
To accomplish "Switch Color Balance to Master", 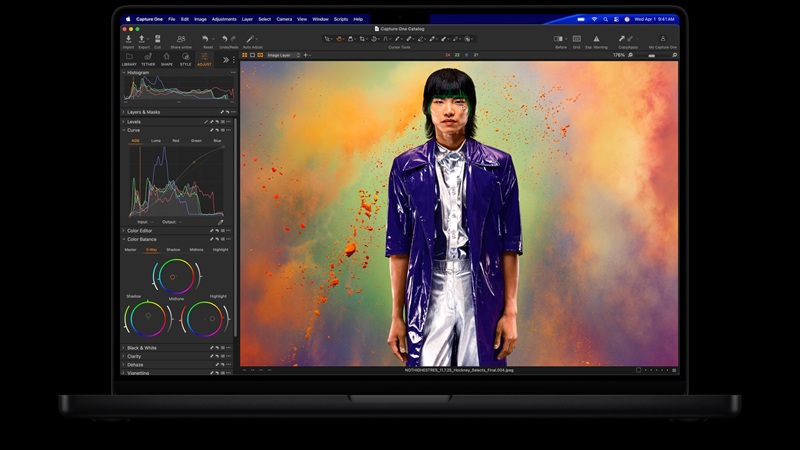I will click(130, 249).
